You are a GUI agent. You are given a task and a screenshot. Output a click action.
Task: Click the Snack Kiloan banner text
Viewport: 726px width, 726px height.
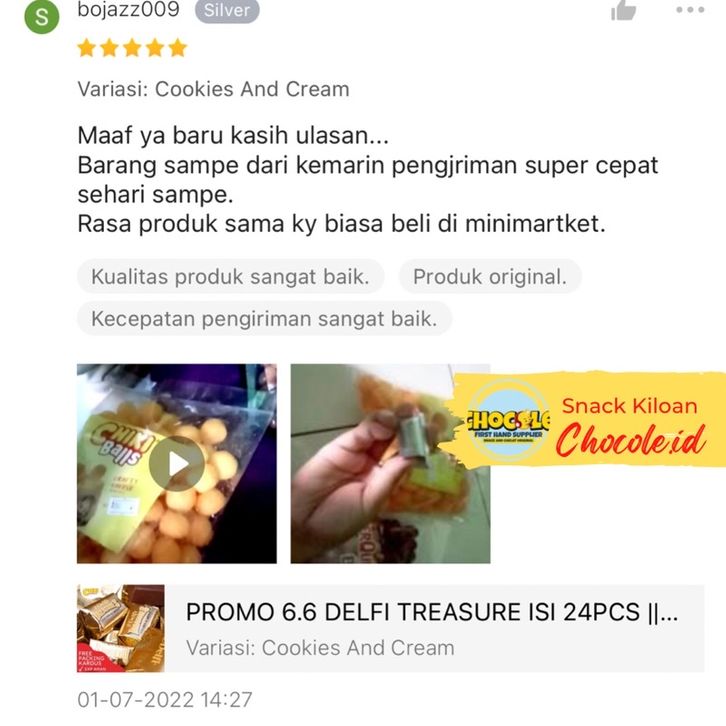[630, 406]
